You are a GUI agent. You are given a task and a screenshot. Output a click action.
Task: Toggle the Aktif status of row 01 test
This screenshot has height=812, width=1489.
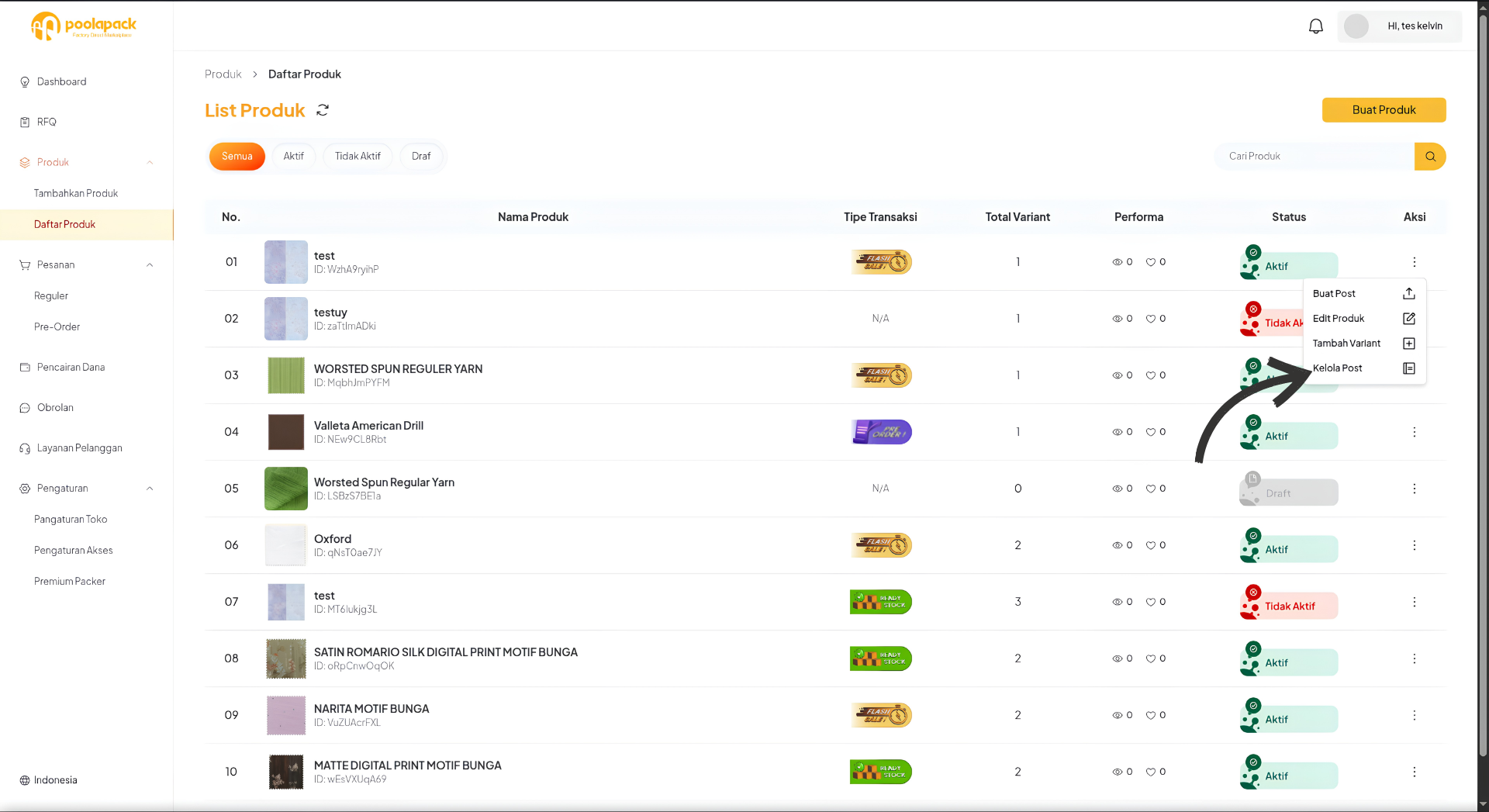[x=1289, y=263]
